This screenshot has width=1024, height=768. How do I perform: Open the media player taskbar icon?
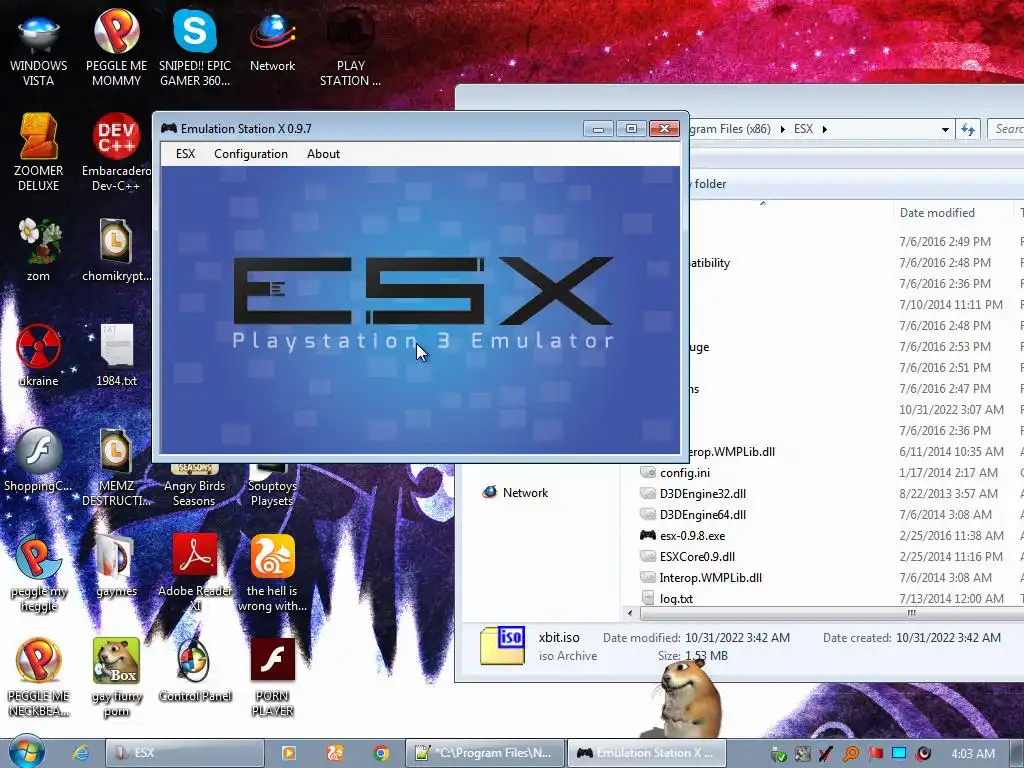click(x=289, y=753)
